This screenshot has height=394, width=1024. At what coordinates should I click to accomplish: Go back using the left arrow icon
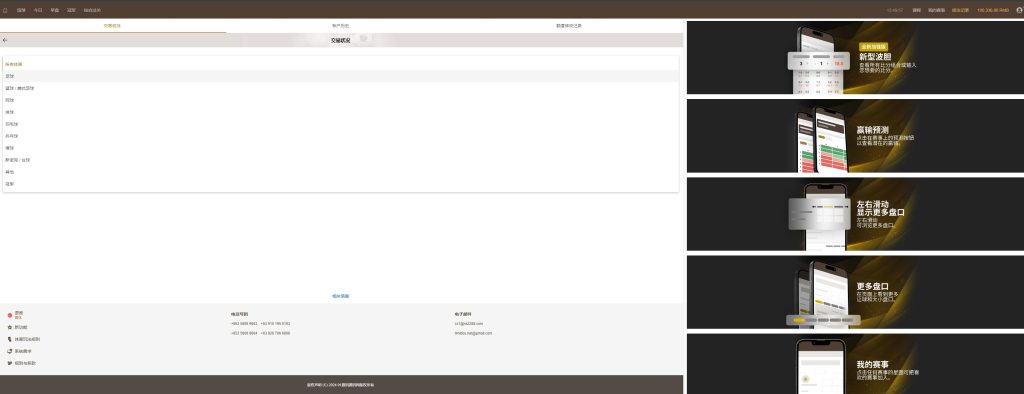pyautogui.click(x=5, y=40)
